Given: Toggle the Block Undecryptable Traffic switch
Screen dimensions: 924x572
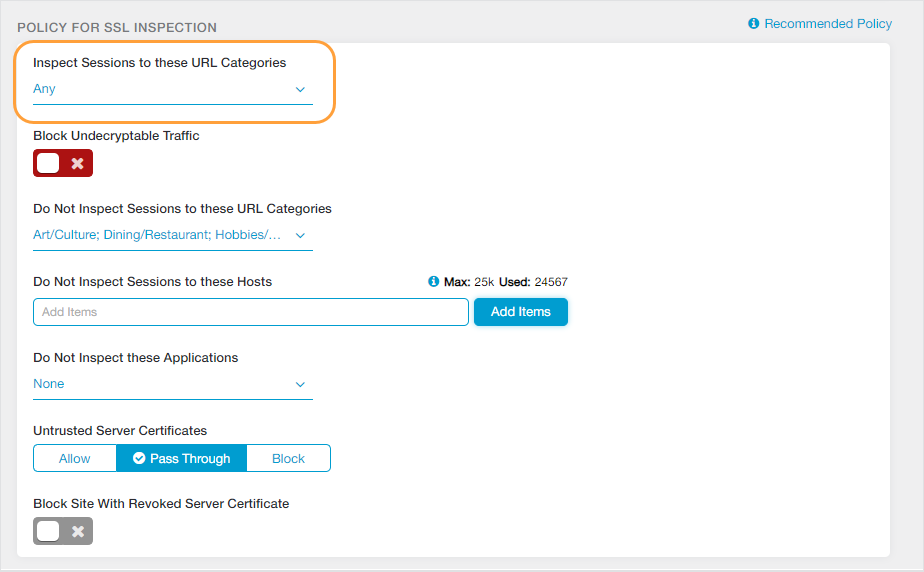Looking at the screenshot, I should (63, 163).
